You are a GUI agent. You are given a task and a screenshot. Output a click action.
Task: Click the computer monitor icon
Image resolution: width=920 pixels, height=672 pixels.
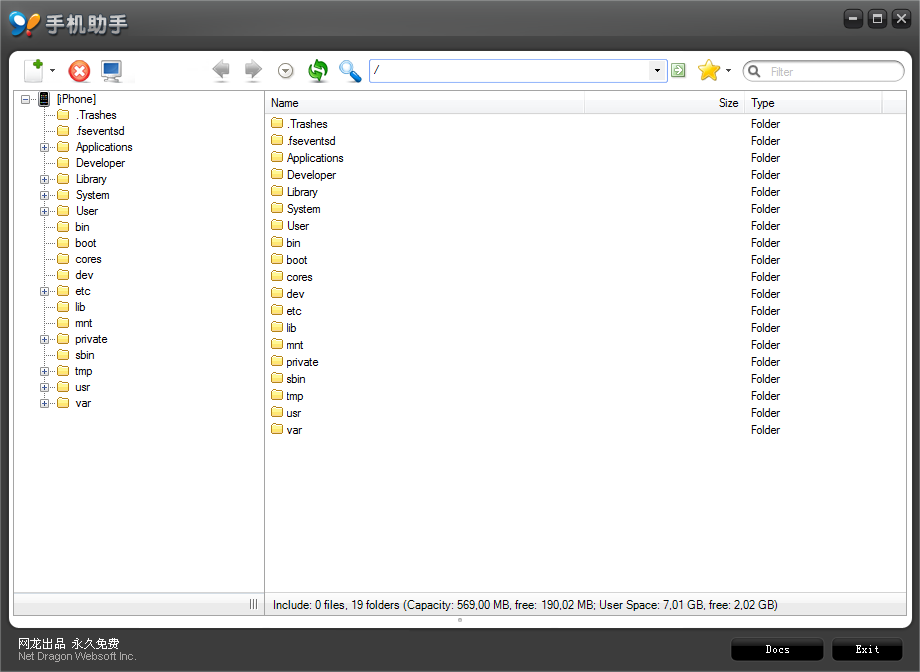click(111, 71)
